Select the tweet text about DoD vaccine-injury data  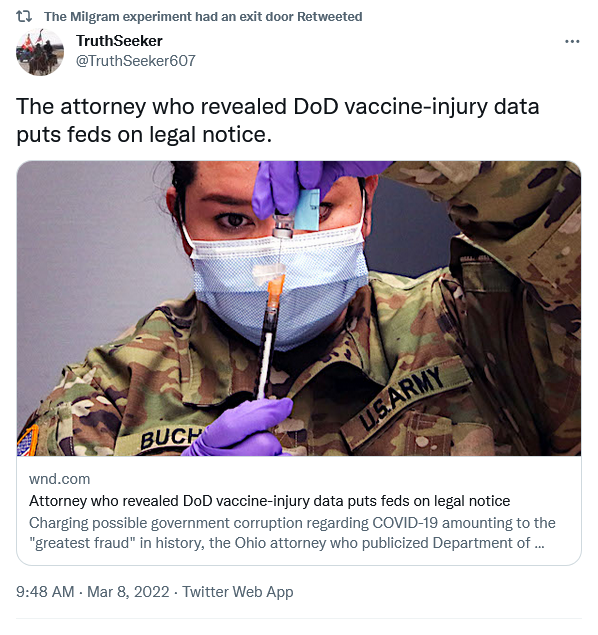coord(278,120)
